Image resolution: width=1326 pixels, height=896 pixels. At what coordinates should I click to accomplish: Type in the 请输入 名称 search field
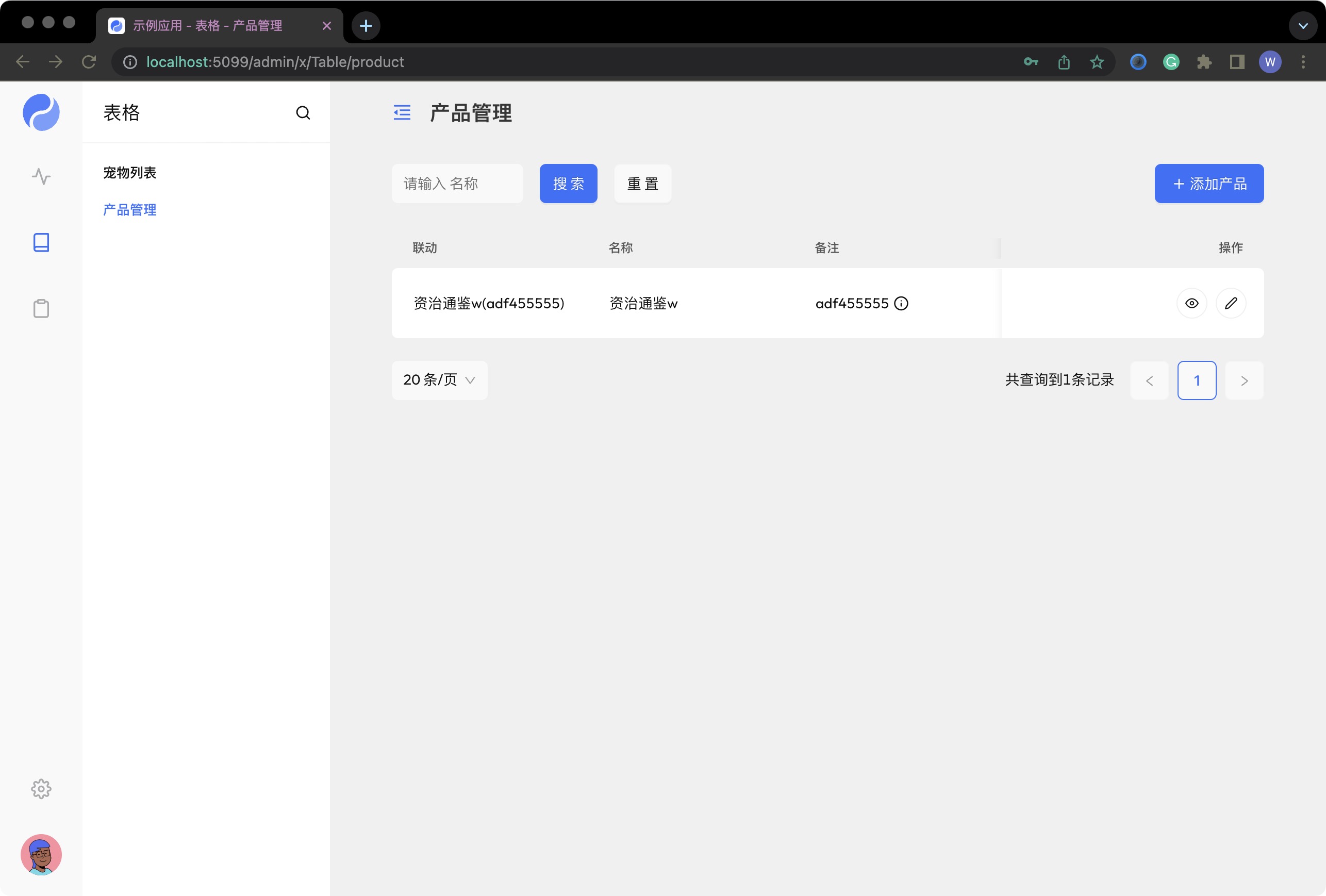[x=457, y=183]
